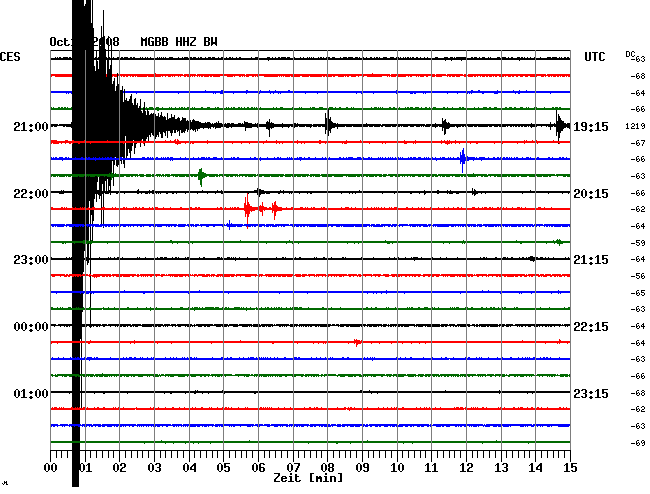Click minute axis tick label 04
The height and width of the screenshot is (494, 650).
click(x=189, y=468)
